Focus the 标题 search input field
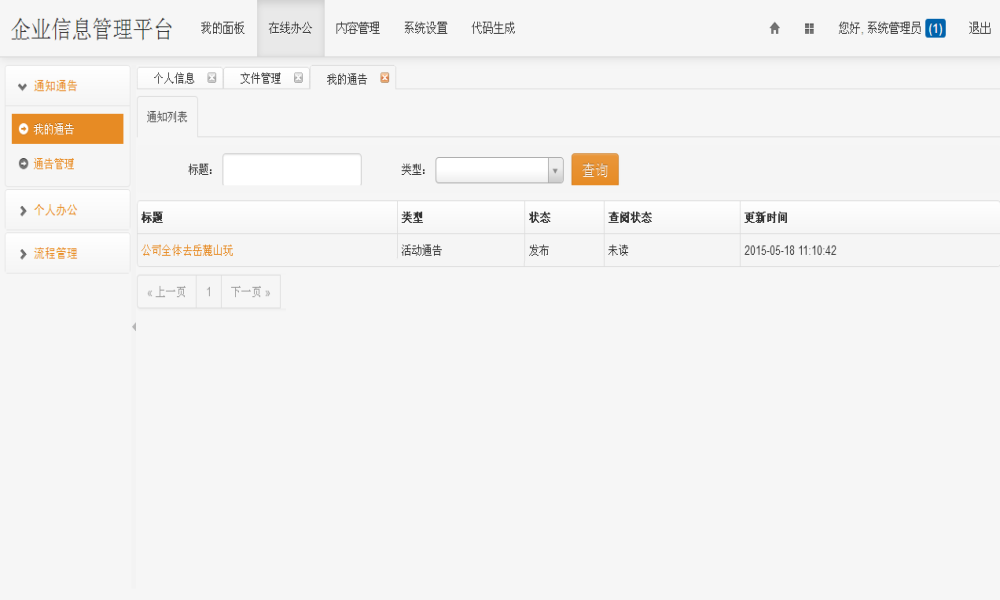This screenshot has width=1000, height=600. [292, 170]
